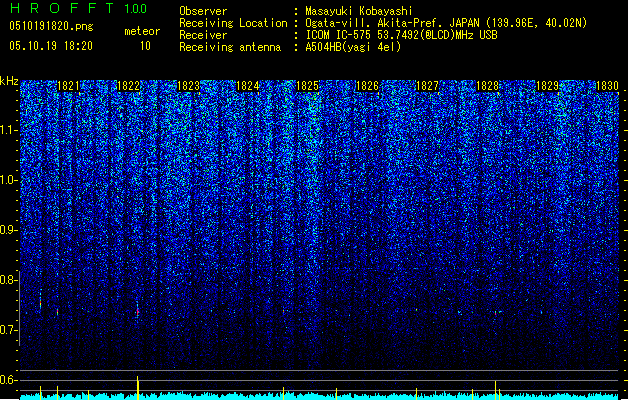Click the 1822 time marker

128,86
